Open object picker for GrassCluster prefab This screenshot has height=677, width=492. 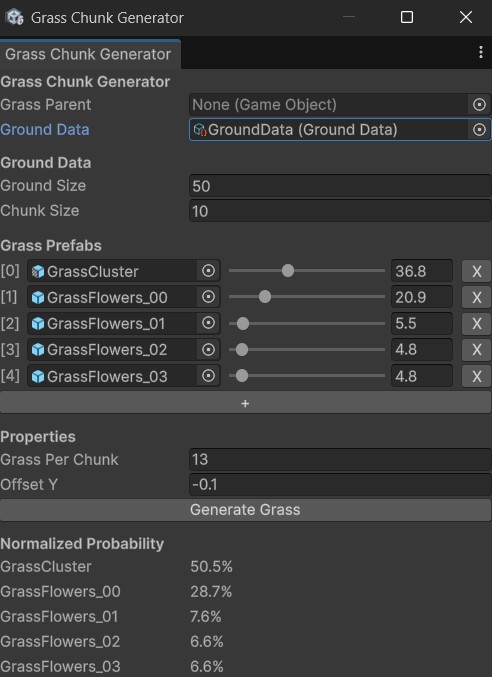(x=208, y=271)
